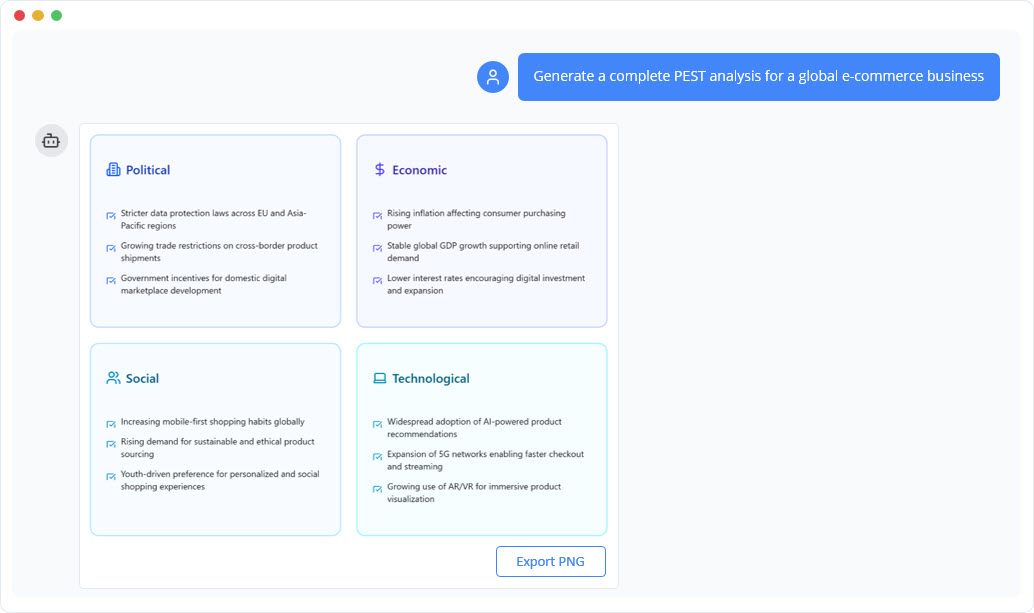Click the Technological laptop icon

pos(381,378)
